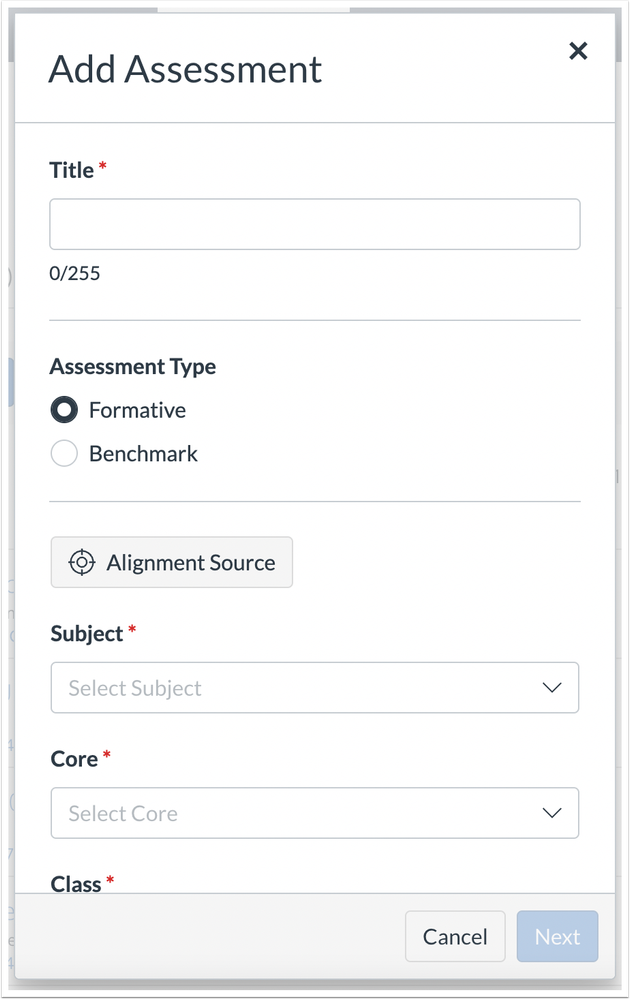Viewport: 630px width, 999px height.
Task: Click the crosshair target icon on Alignment Source
Action: 82,563
